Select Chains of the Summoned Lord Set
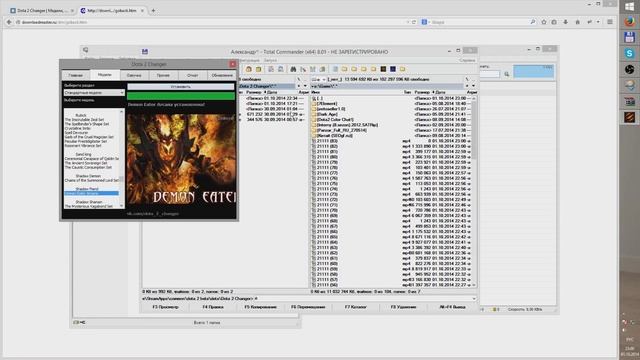Viewport: 640px width, 360px height. 92,180
